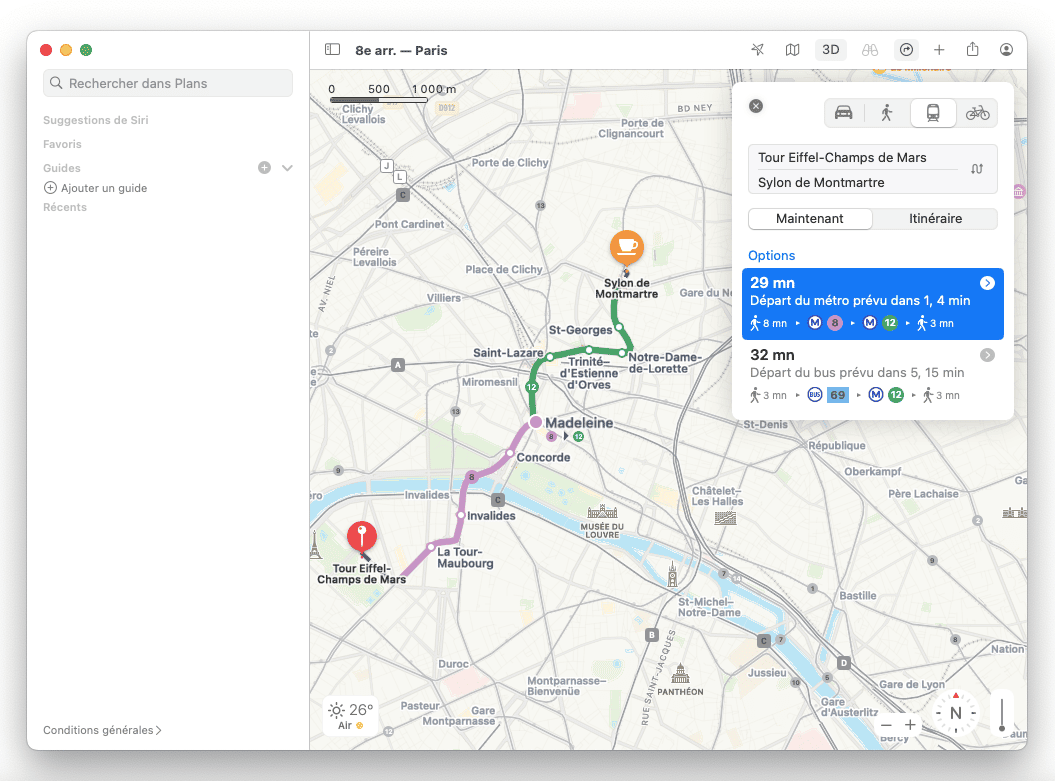
Task: Add a new guide plus icon beside Guides
Action: (x=264, y=168)
